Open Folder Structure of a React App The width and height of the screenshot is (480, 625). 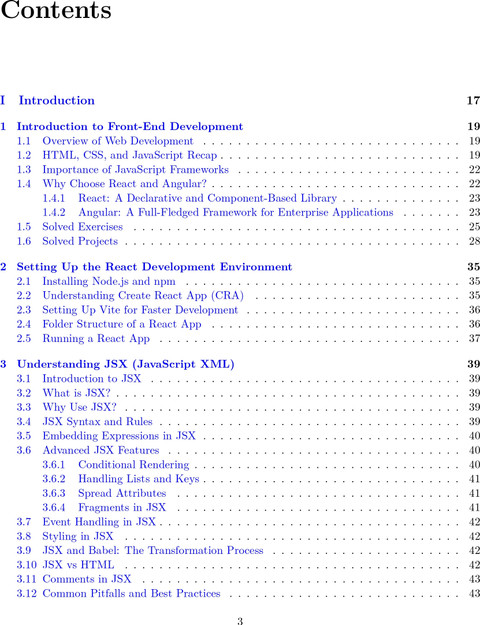click(x=122, y=324)
